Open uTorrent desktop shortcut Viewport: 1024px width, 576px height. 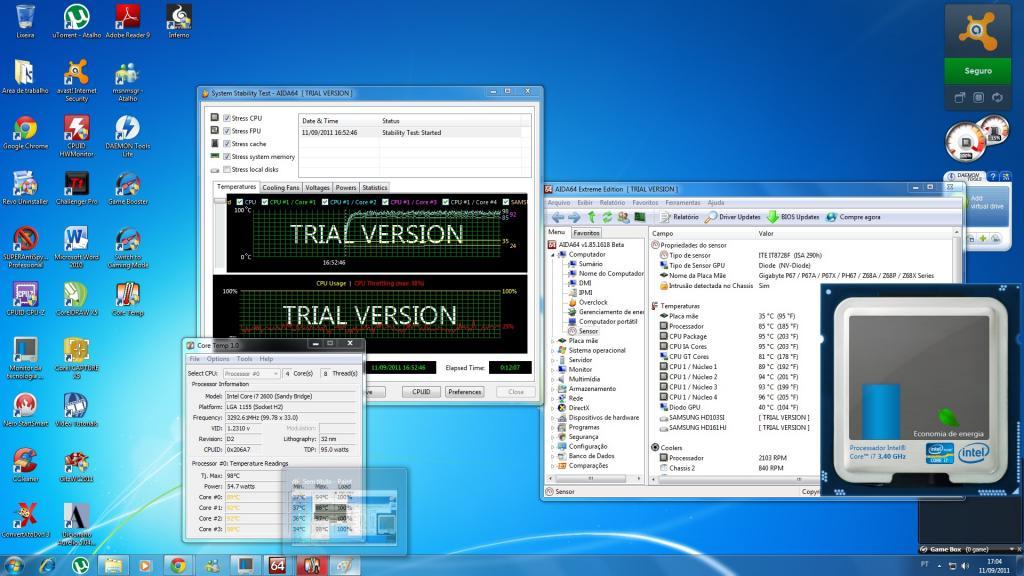click(76, 22)
